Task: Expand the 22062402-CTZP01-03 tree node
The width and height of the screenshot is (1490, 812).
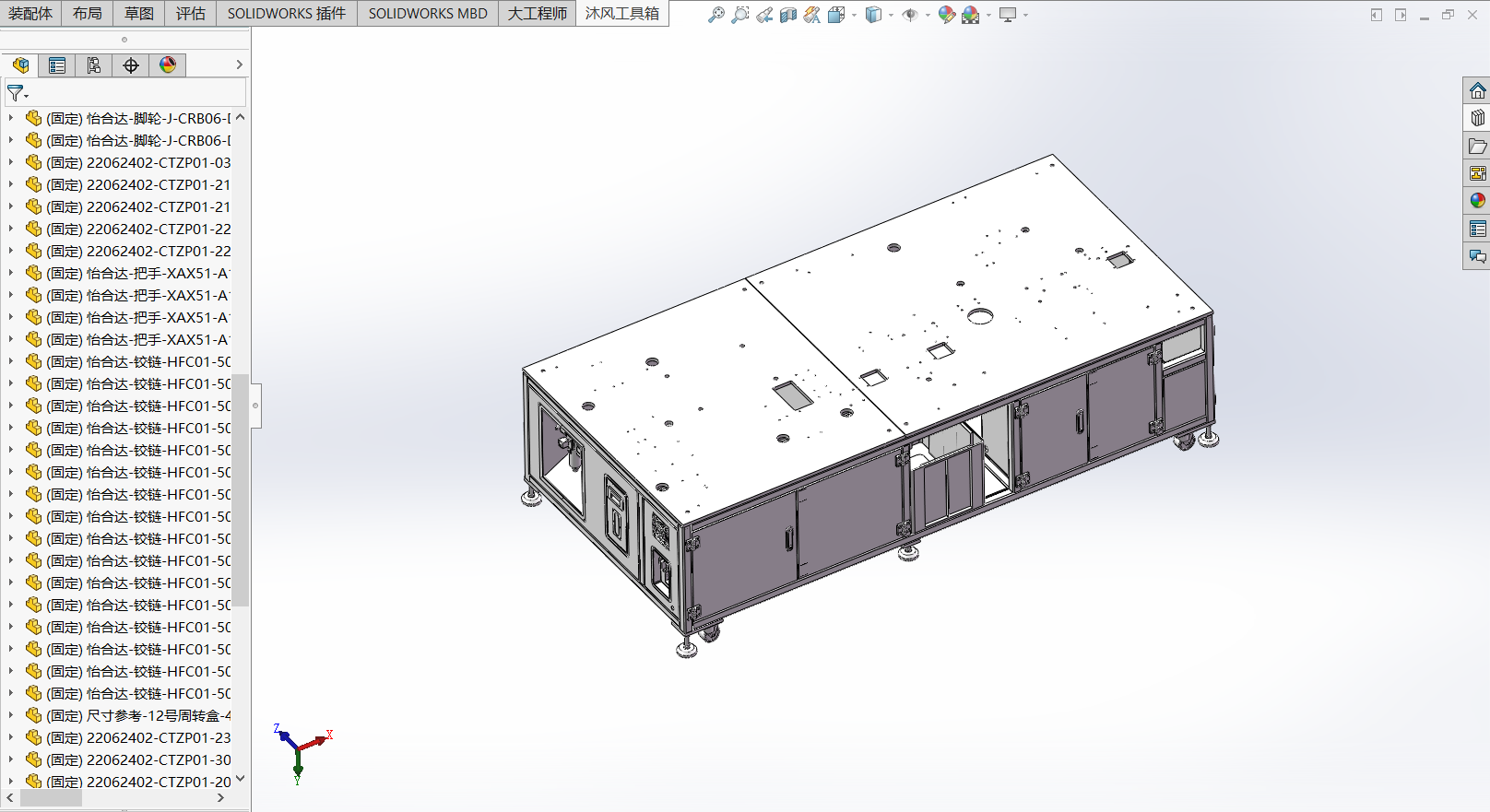Action: coord(10,162)
